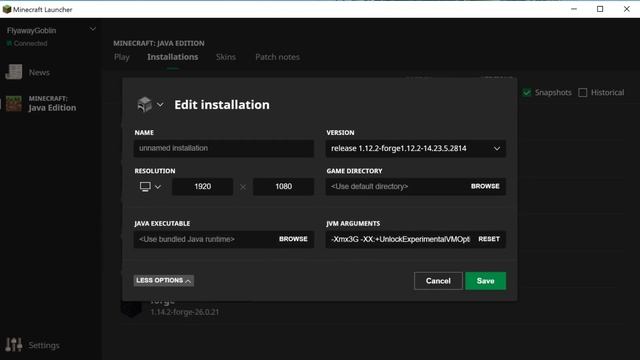The image size is (640, 360).
Task: Reset the JVM arguments
Action: (489, 239)
